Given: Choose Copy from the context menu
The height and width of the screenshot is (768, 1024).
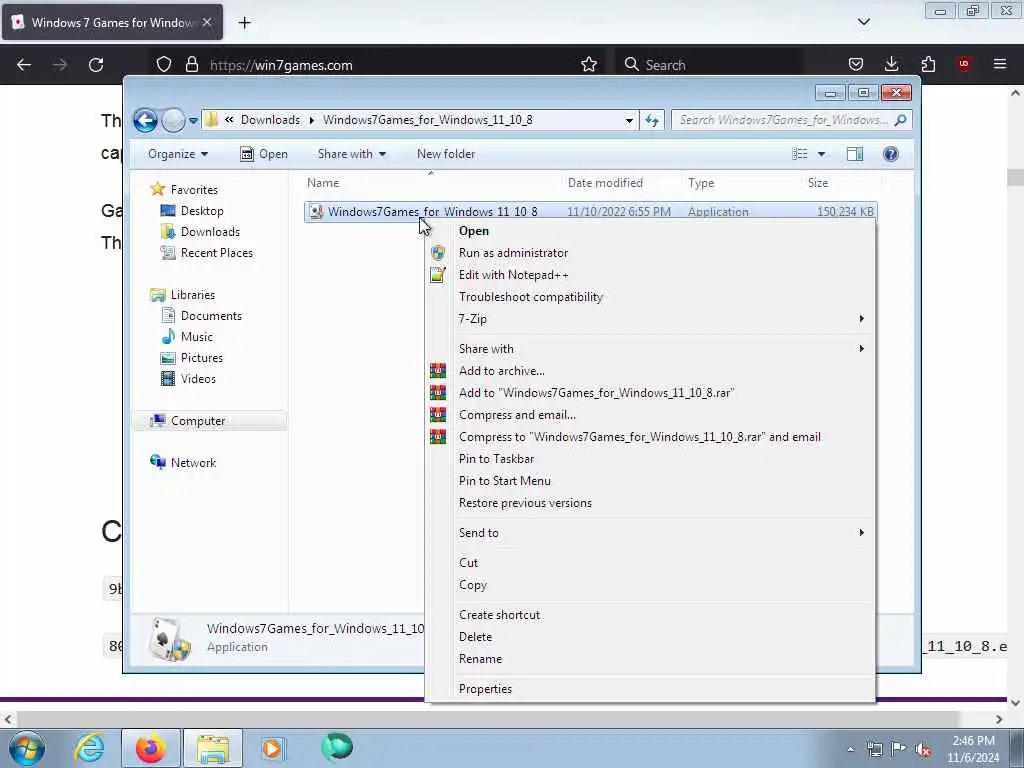Looking at the screenshot, I should [650, 585].
